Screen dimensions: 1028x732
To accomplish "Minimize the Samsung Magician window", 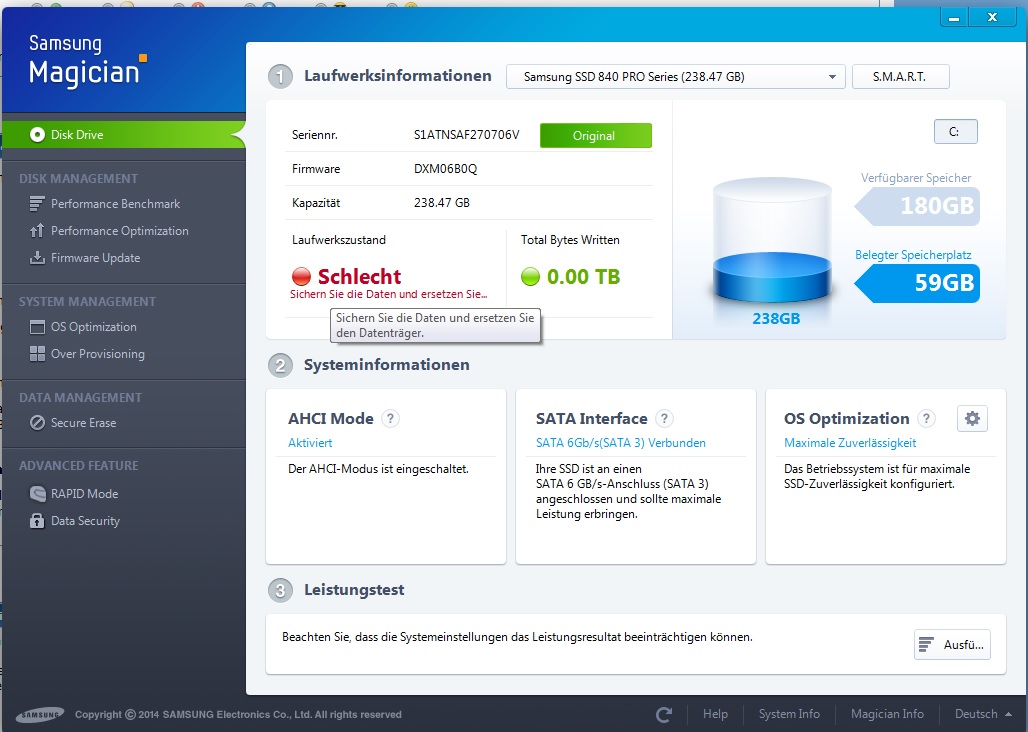I will [x=954, y=18].
